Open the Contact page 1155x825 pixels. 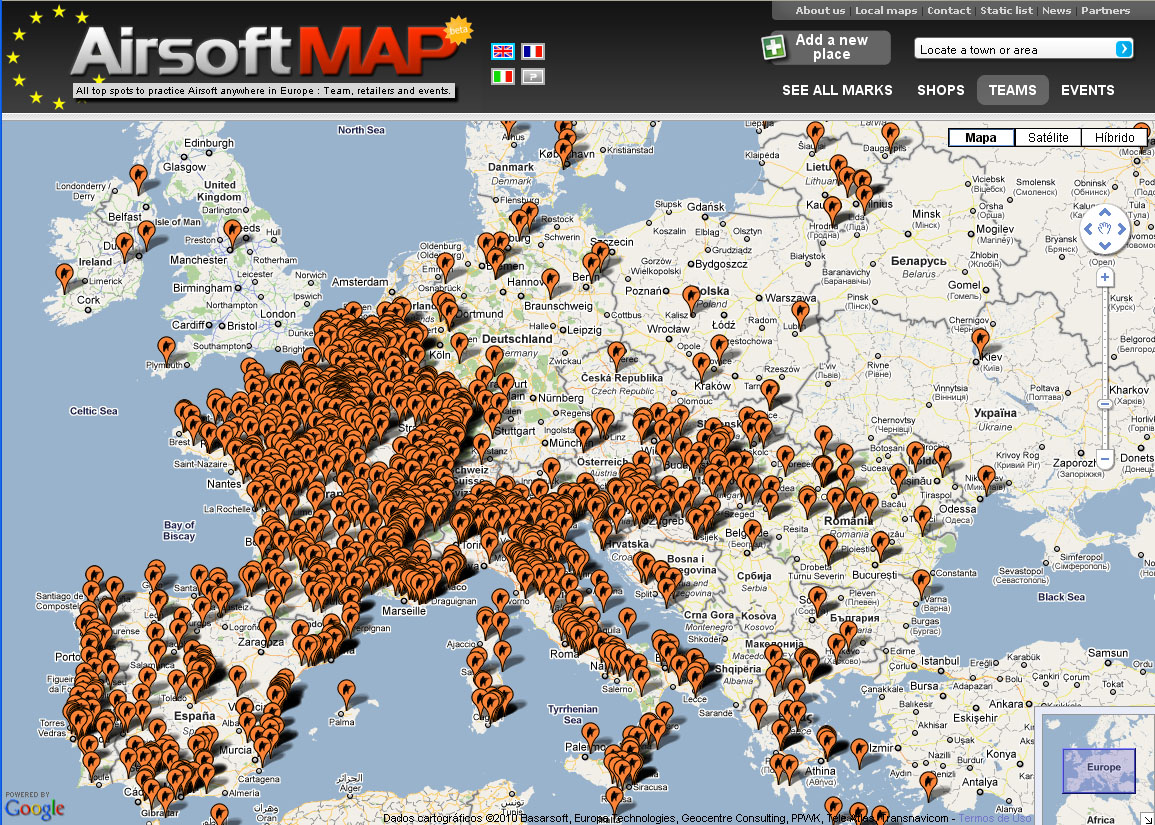(949, 10)
